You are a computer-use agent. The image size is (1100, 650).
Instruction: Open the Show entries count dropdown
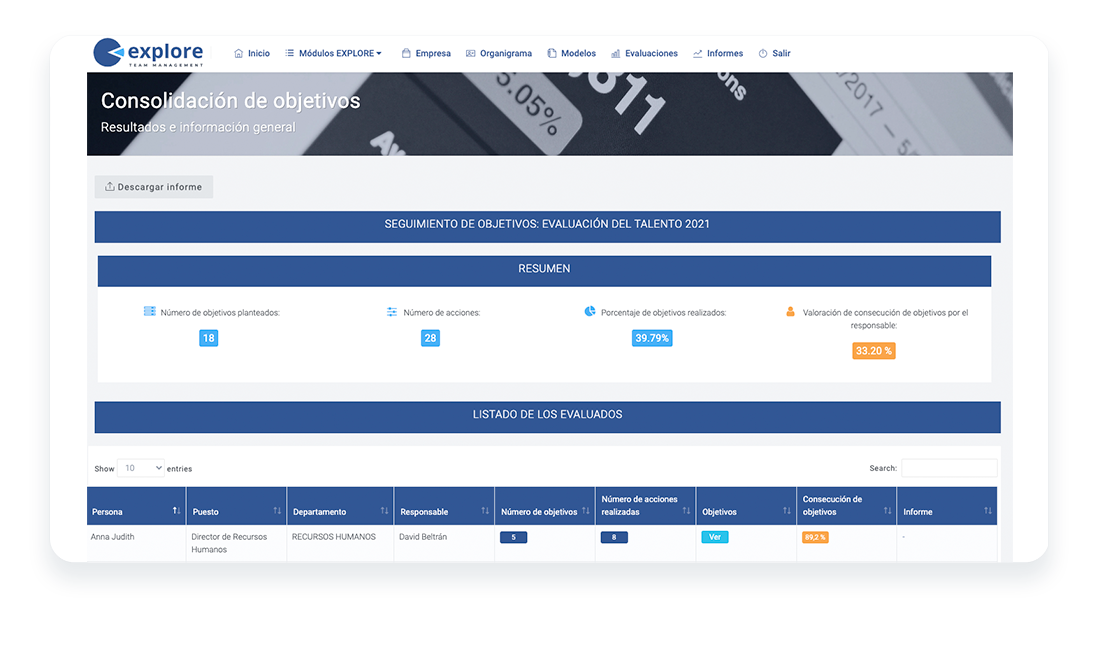point(140,468)
